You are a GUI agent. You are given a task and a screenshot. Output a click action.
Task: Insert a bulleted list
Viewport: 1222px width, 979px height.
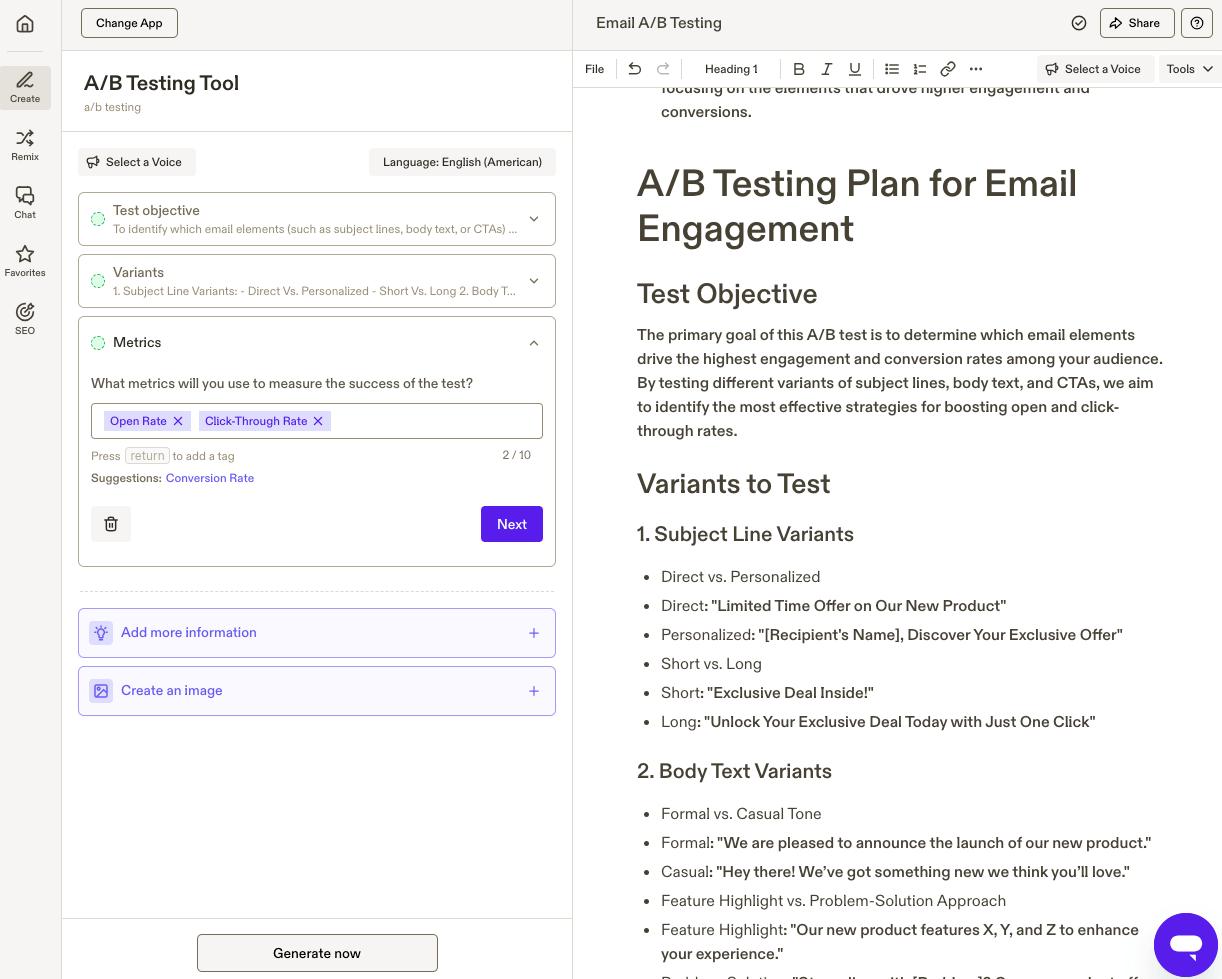click(x=892, y=69)
